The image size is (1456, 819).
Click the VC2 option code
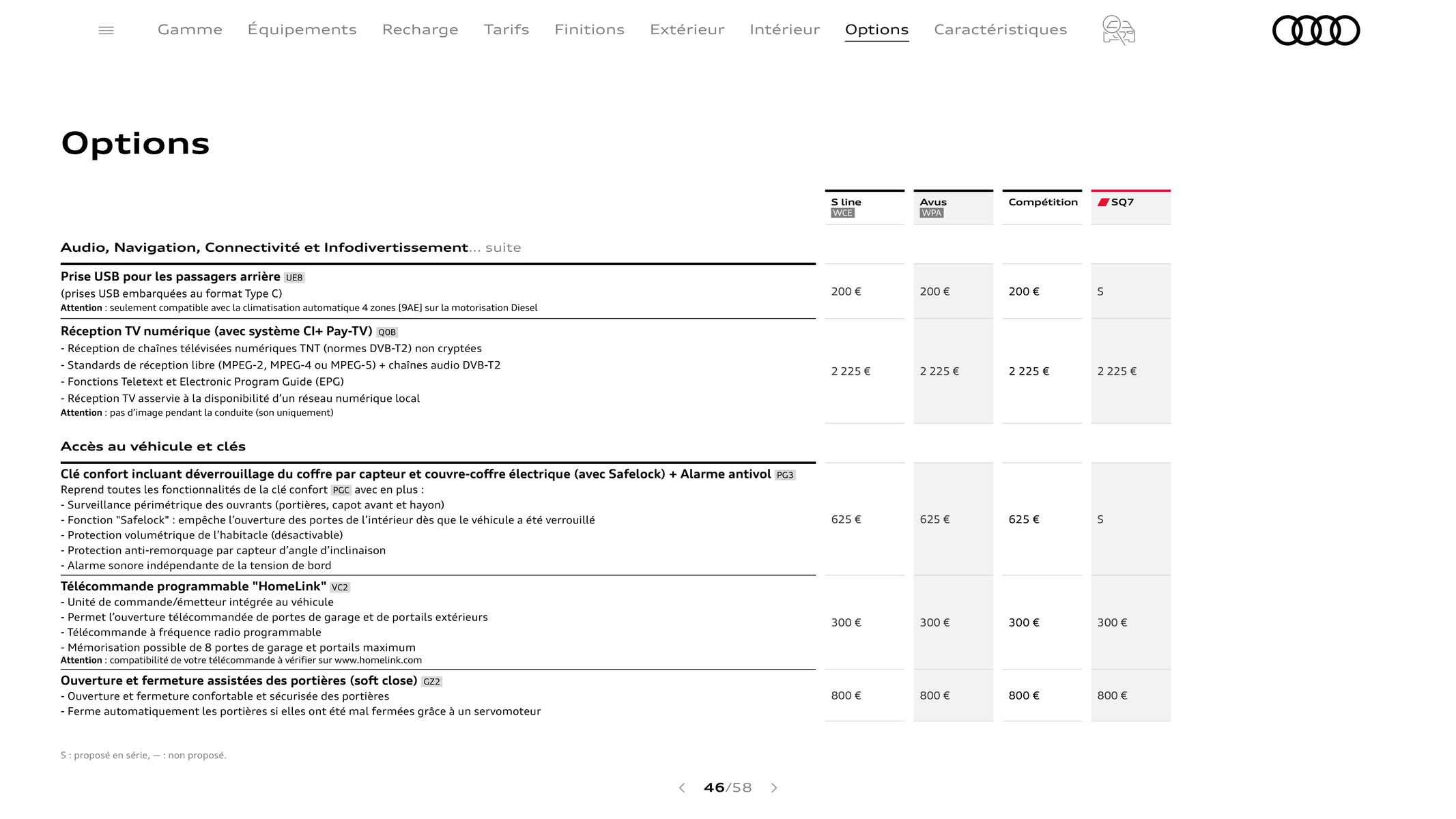(x=340, y=587)
